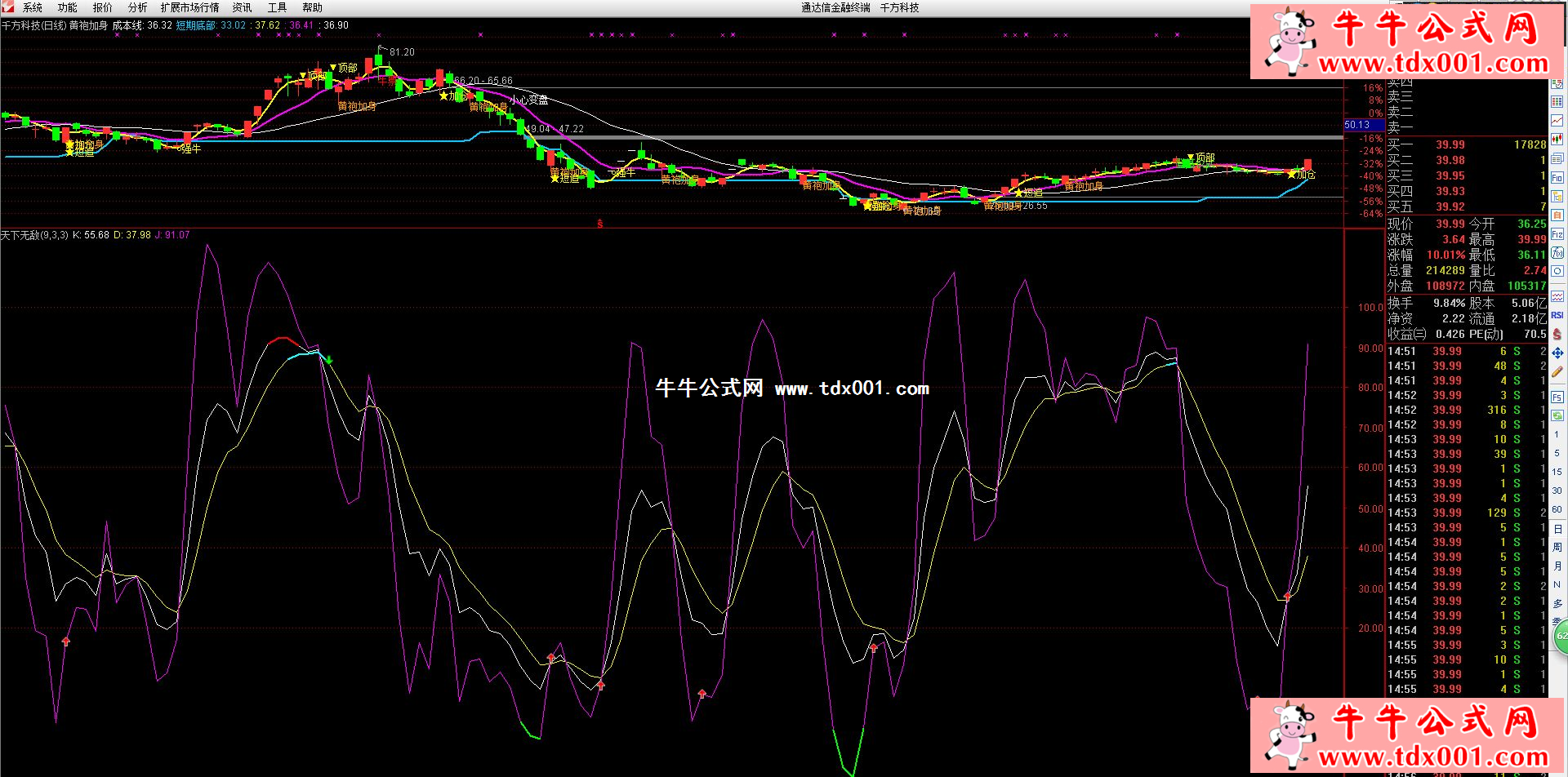Image resolution: width=1568 pixels, height=777 pixels.
Task: Switch to 1-minute period
Action: tap(1557, 435)
